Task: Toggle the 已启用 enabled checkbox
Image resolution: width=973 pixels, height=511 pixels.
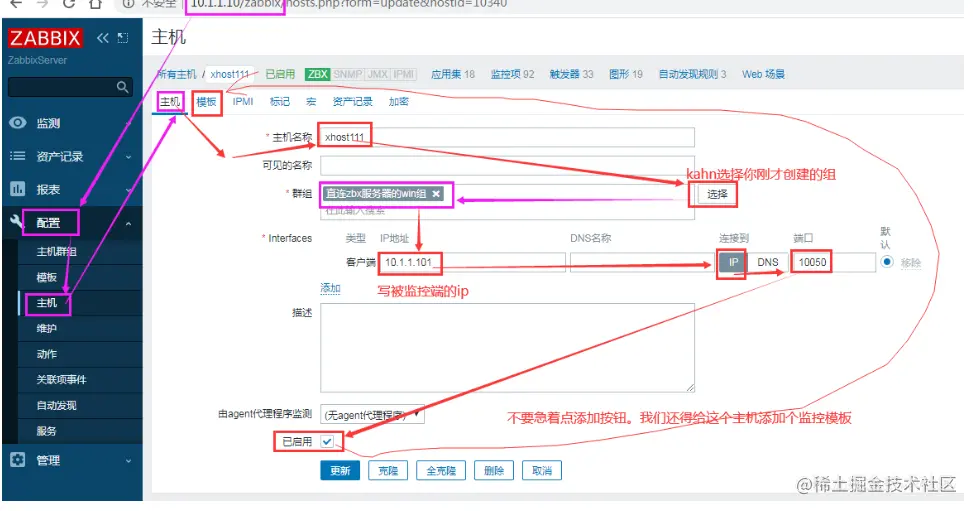Action: pyautogui.click(x=327, y=441)
